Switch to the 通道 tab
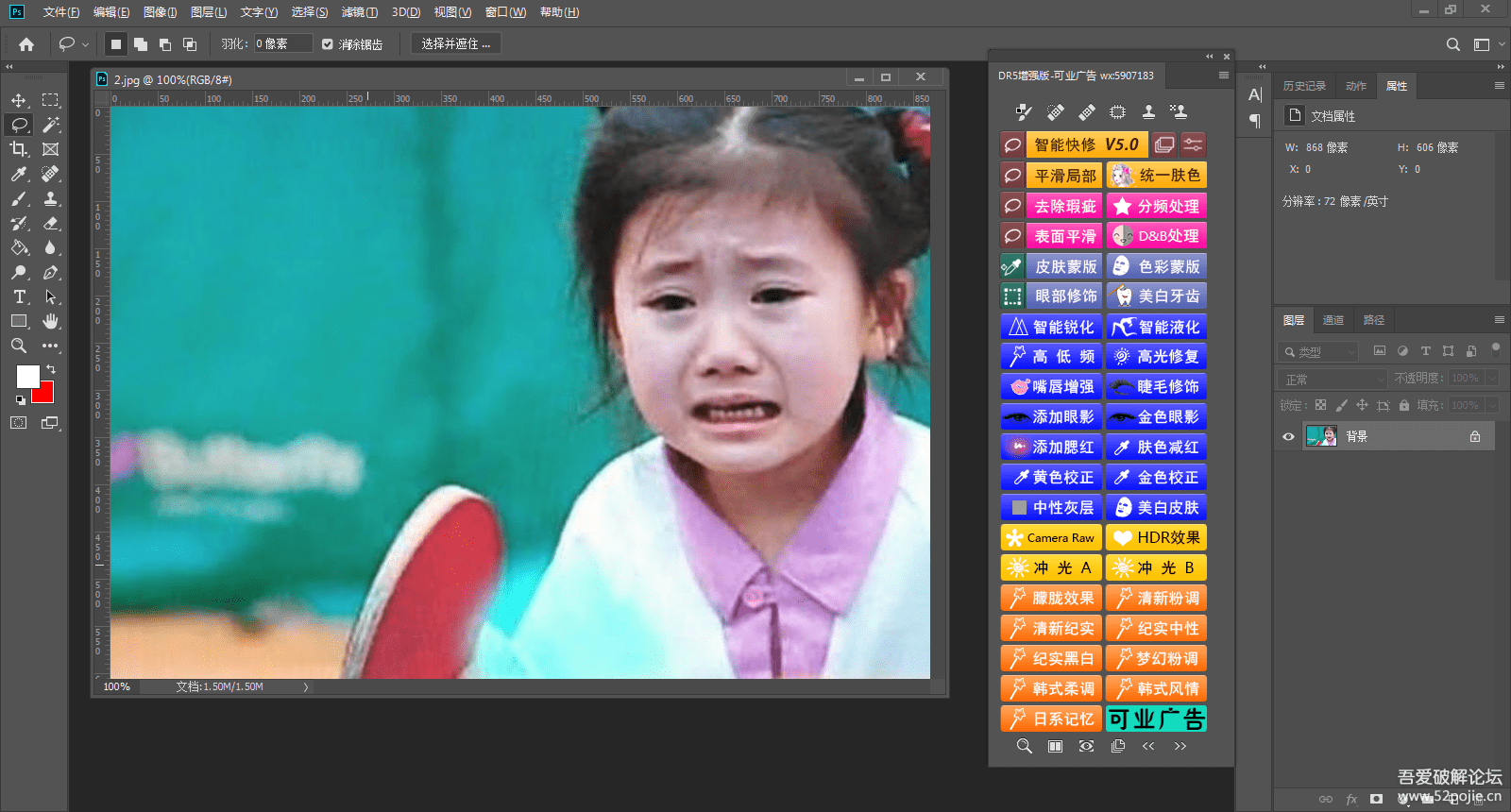The width and height of the screenshot is (1511, 812). tap(1333, 320)
